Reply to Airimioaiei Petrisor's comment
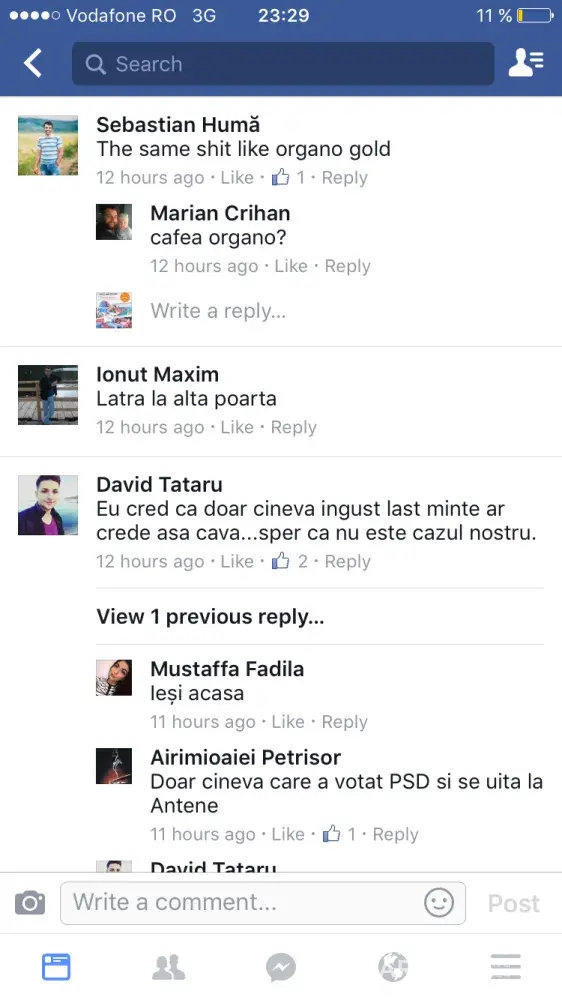 (x=396, y=834)
